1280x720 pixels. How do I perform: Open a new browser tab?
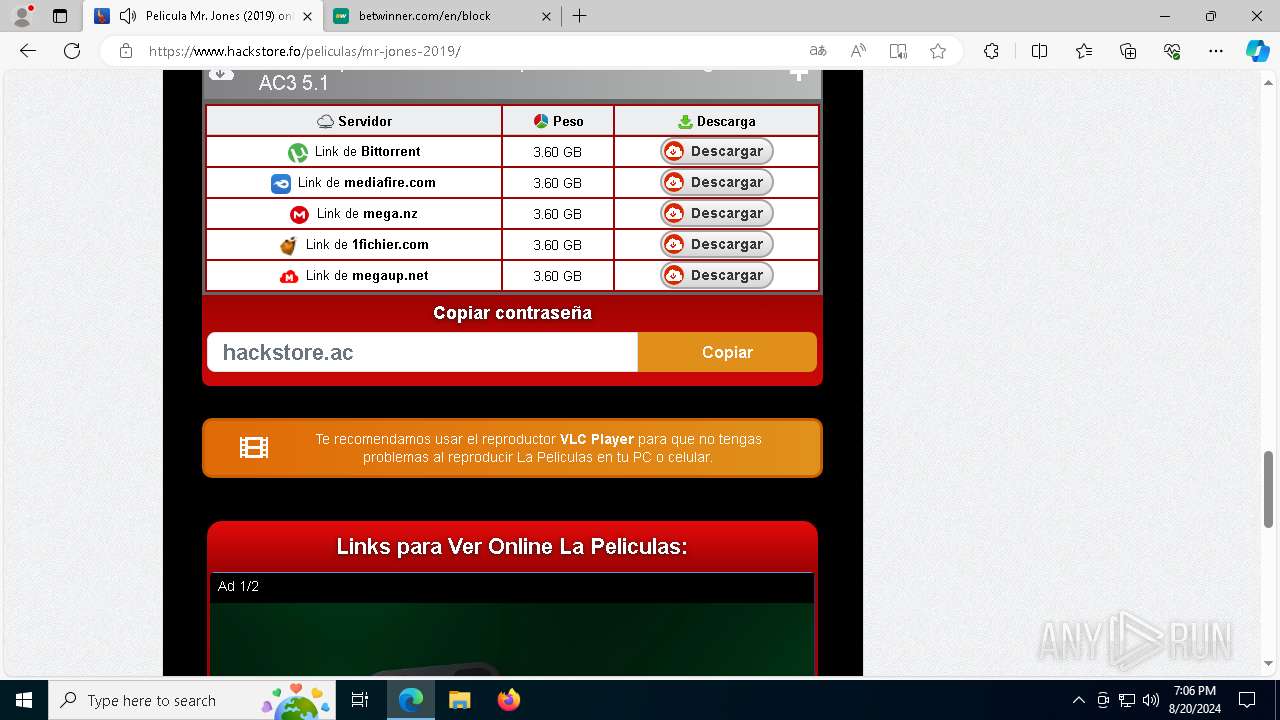coord(580,16)
